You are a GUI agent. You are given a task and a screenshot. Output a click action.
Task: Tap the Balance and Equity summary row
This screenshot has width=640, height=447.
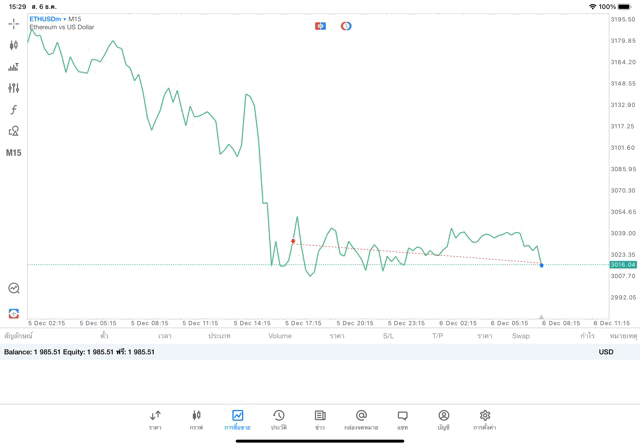[x=80, y=352]
